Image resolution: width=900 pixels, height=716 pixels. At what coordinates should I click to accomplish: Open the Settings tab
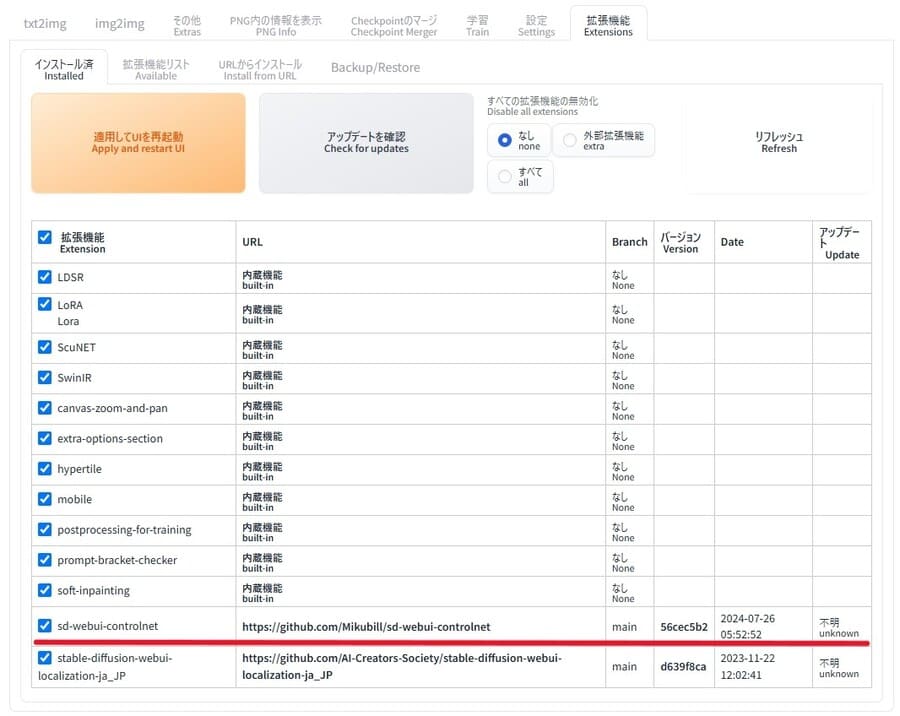(536, 26)
